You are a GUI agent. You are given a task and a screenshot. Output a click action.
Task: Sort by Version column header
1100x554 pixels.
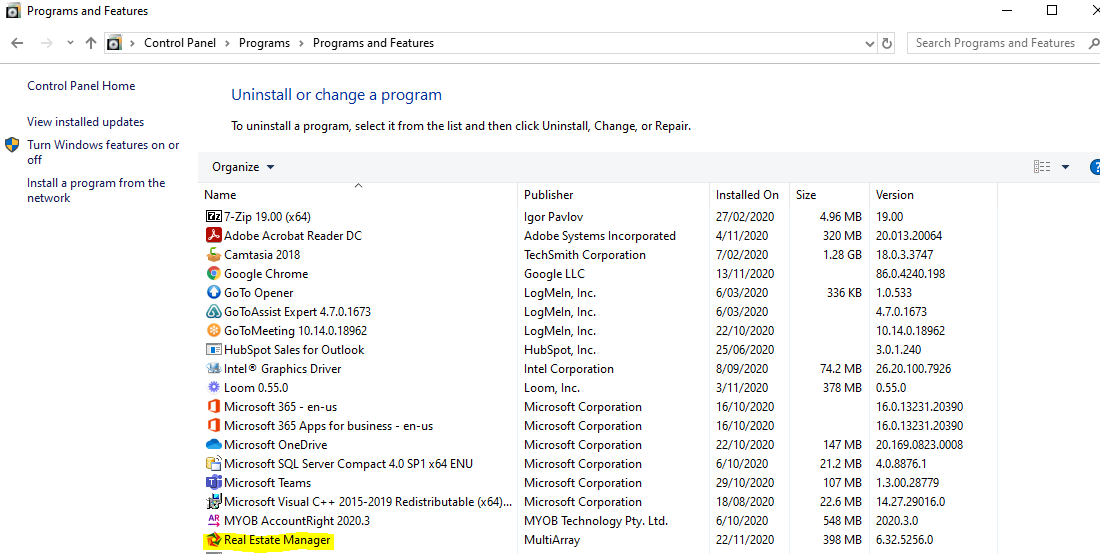click(x=933, y=194)
